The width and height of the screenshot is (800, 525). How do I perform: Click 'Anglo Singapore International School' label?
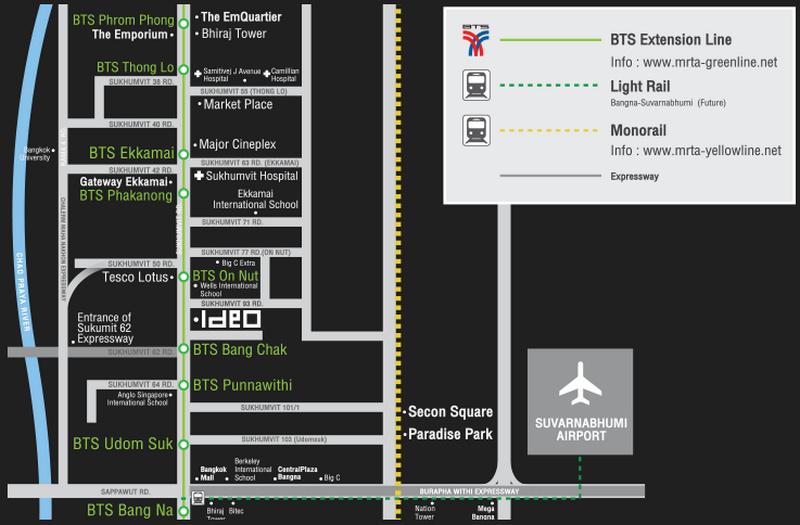click(x=137, y=398)
